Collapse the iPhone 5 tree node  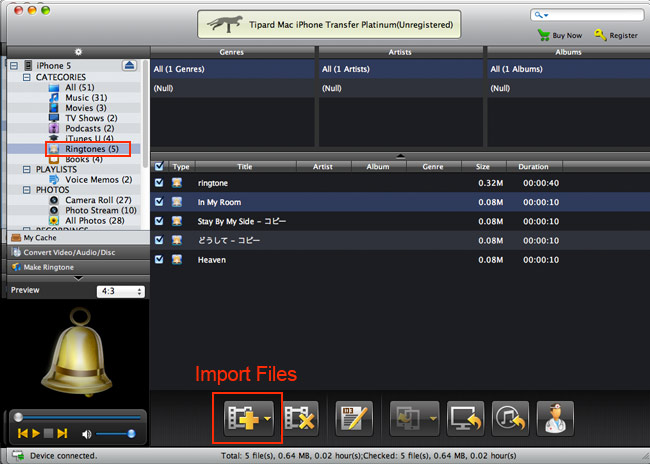point(15,66)
